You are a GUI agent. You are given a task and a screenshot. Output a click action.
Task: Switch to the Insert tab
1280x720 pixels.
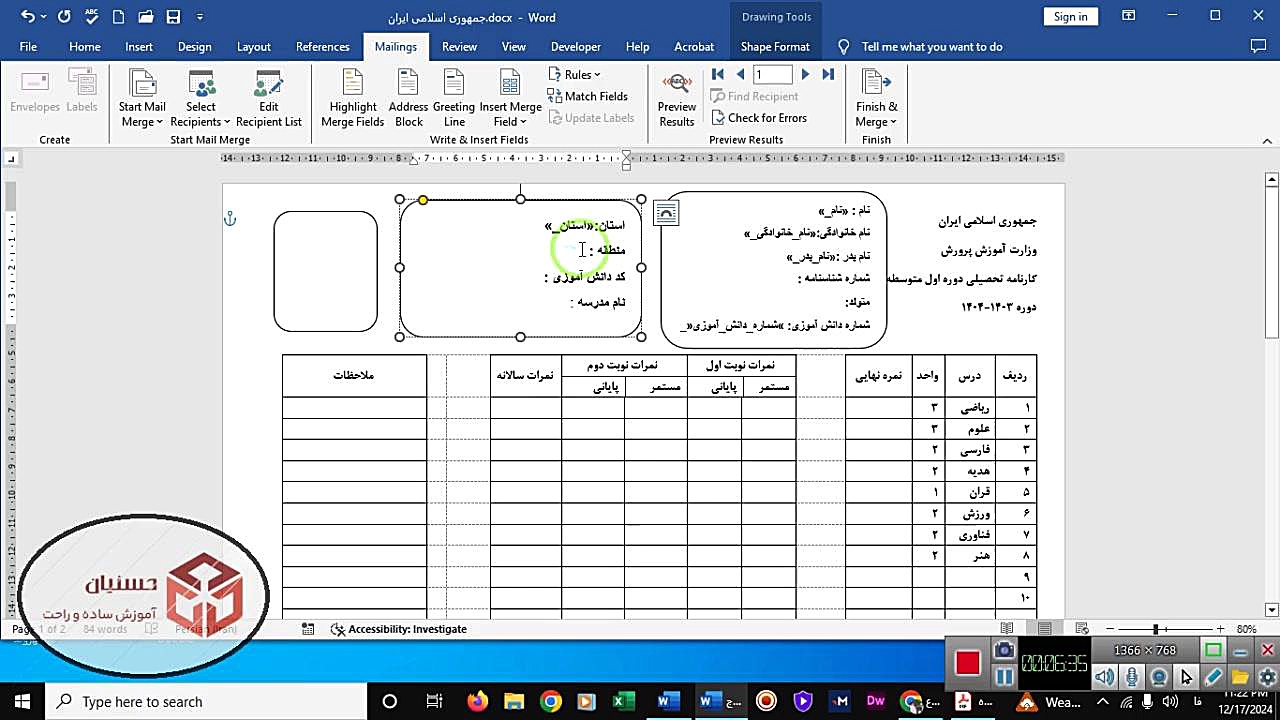click(x=139, y=47)
